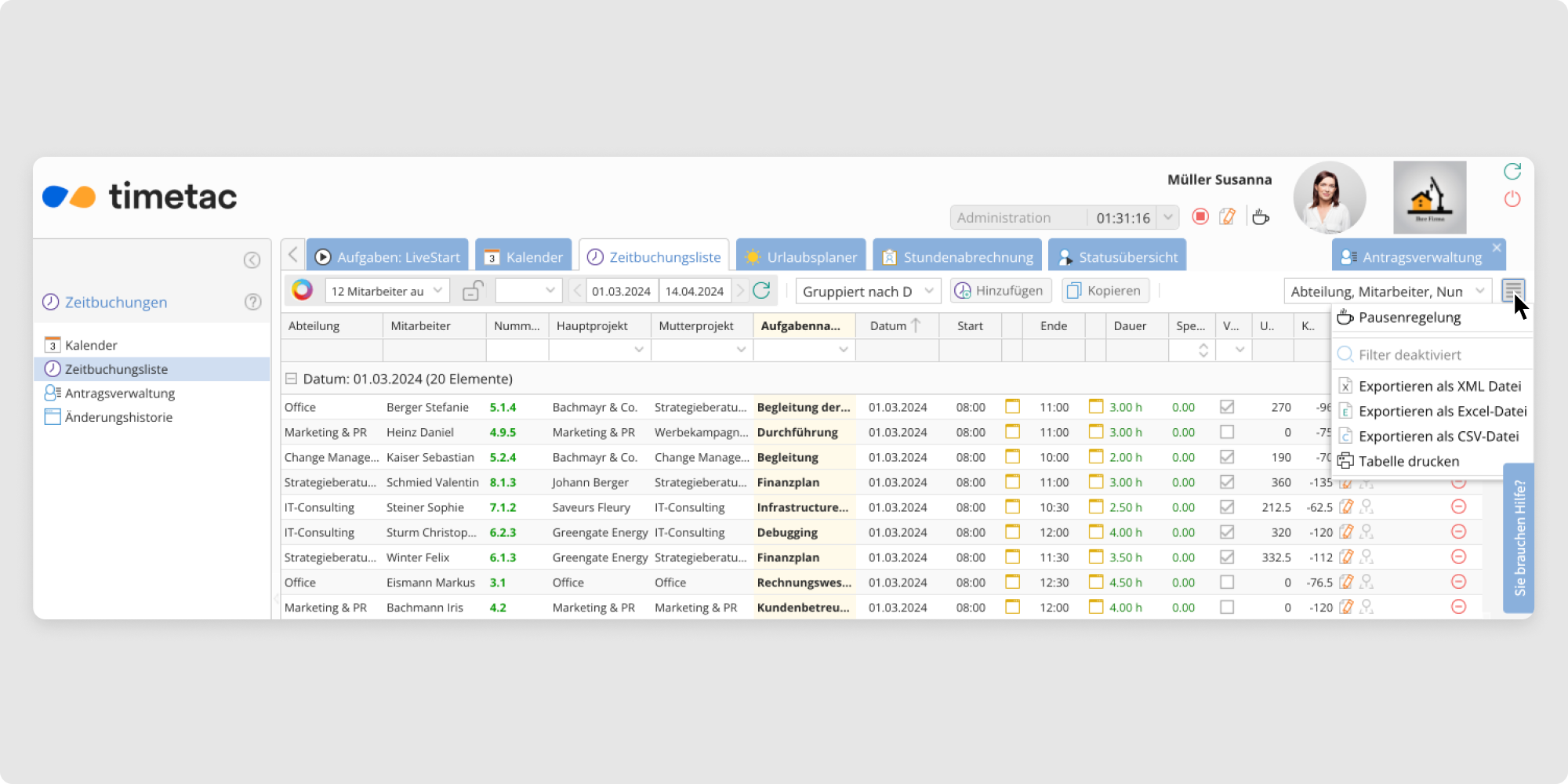
Task: Enable checkbox in Eismann Markus row
Action: (1227, 583)
